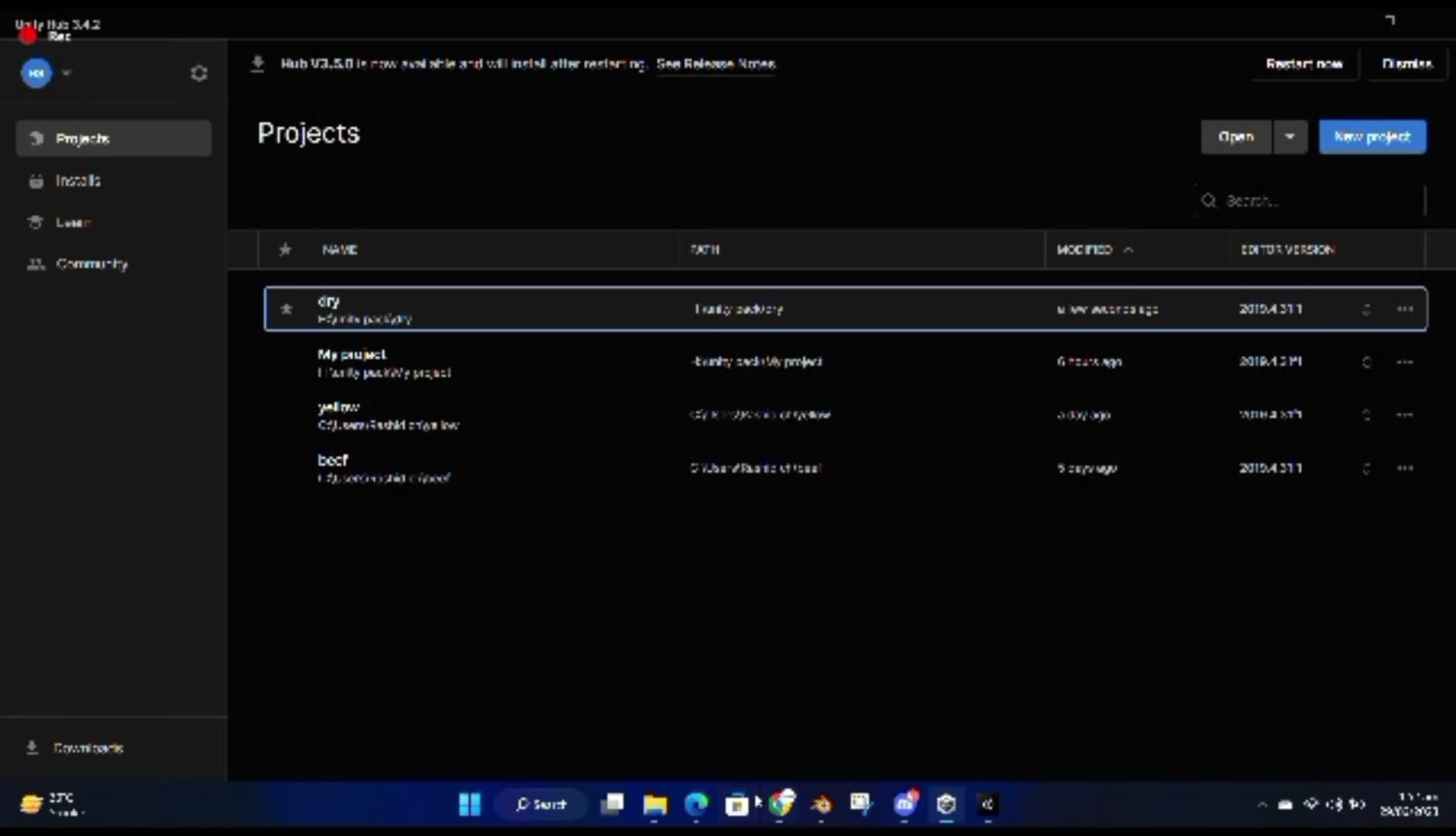Open the Unity editor taskbar icon

[987, 804]
